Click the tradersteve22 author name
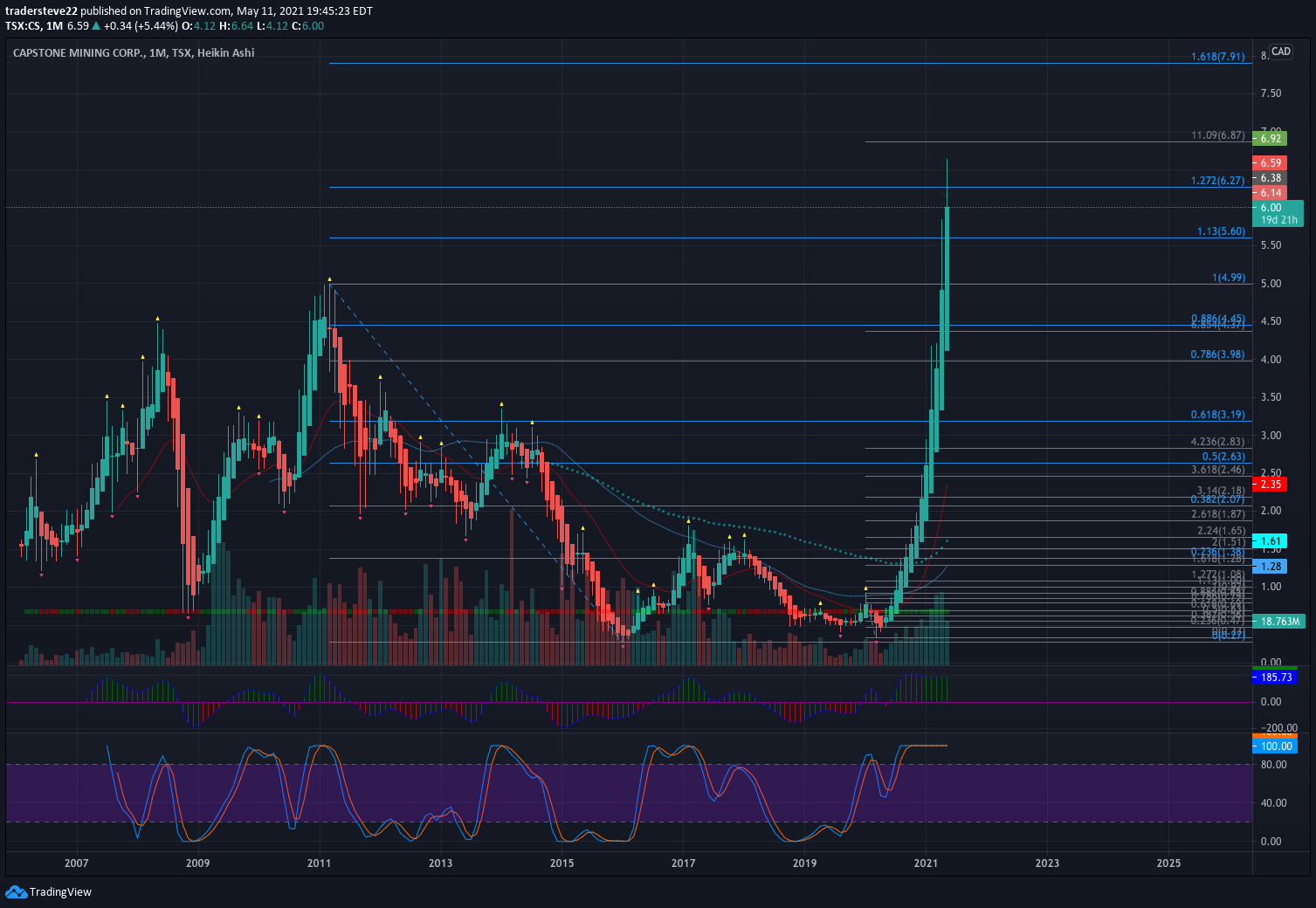1316x908 pixels. [41, 11]
